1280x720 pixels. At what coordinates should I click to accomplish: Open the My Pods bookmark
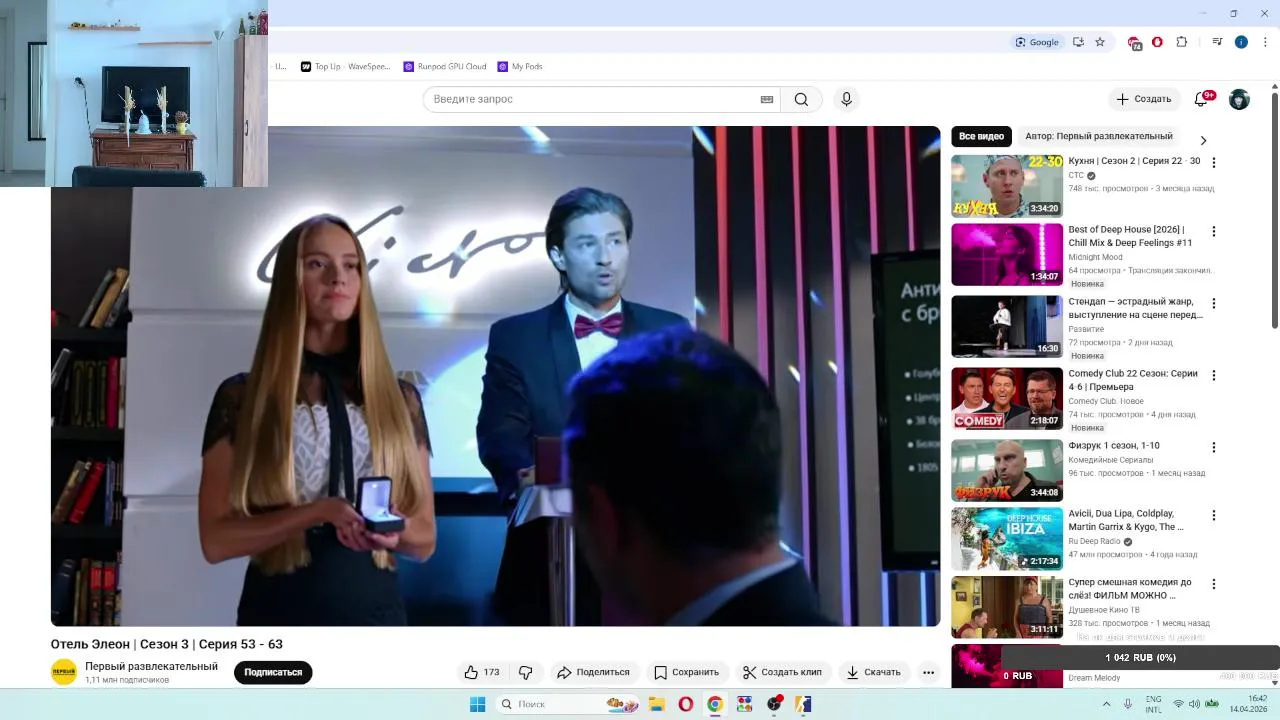[520, 67]
